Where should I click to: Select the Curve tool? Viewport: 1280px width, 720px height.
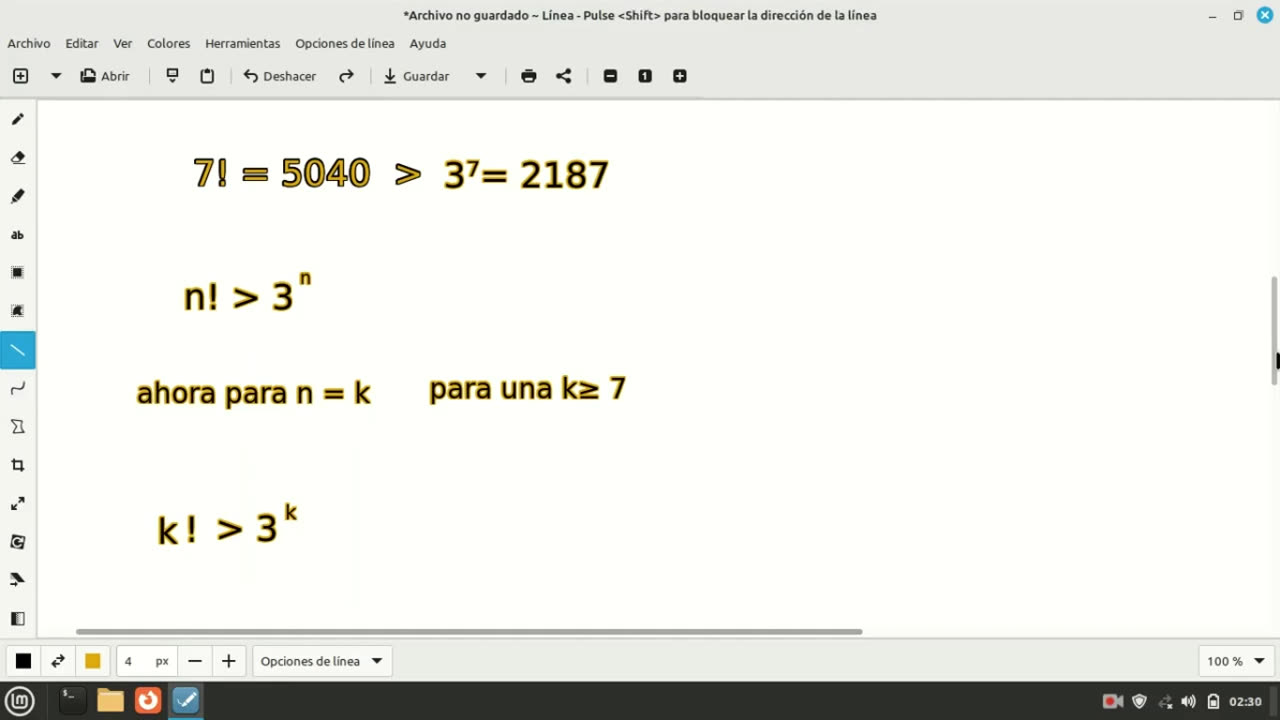(x=17, y=388)
